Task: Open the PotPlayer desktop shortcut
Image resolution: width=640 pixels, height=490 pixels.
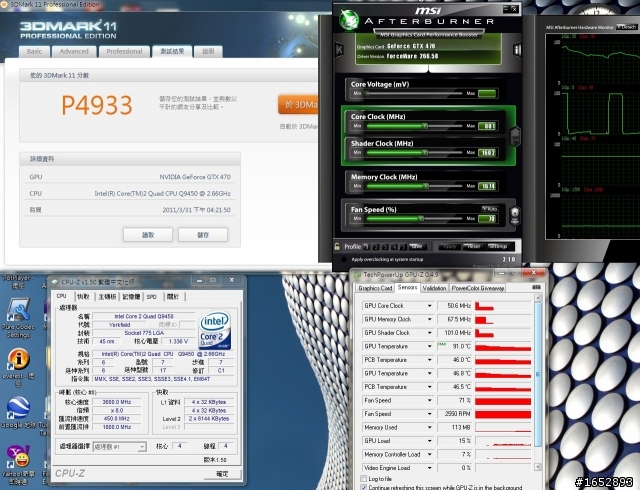Action: (16, 282)
